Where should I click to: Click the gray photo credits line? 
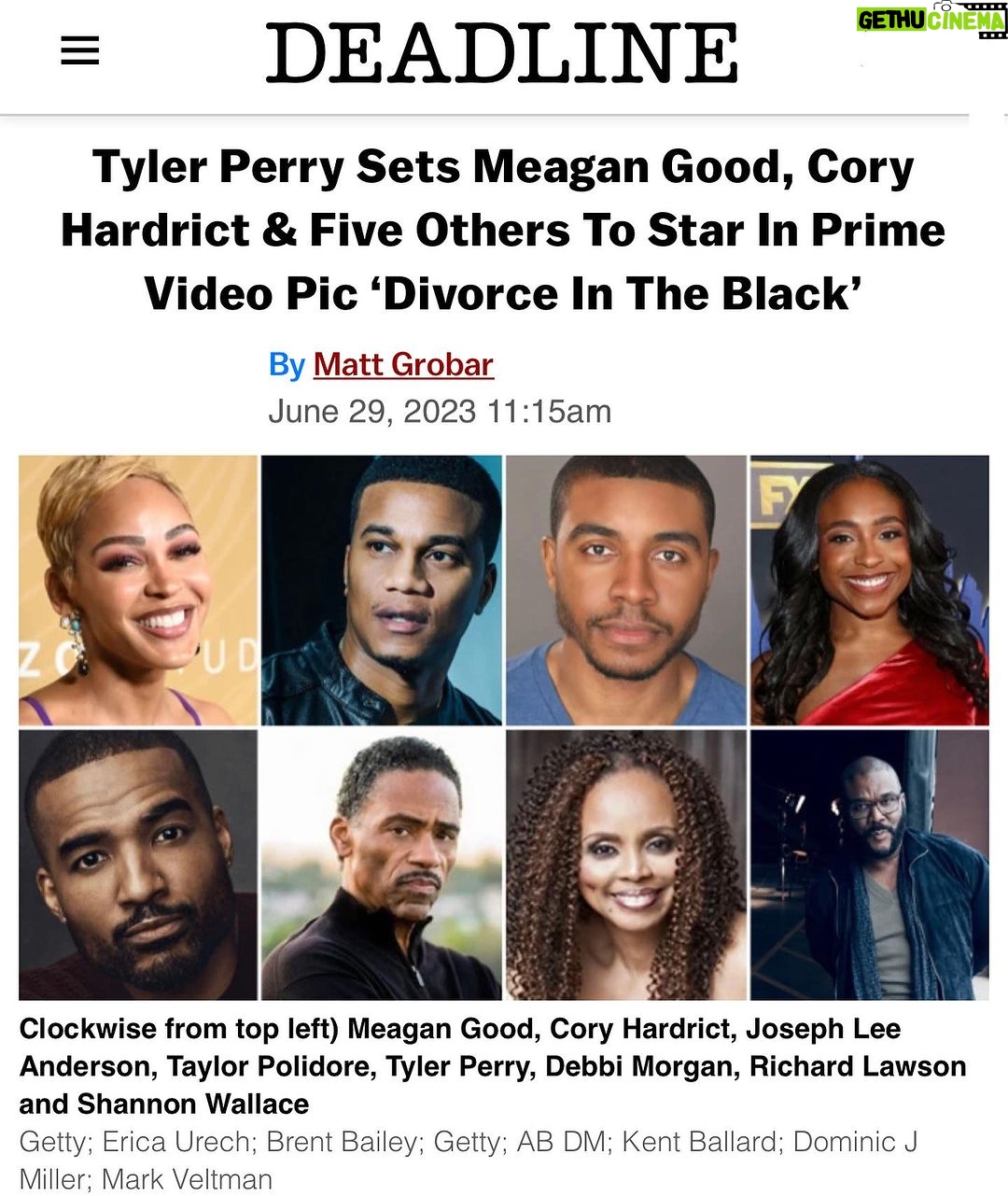[469, 1160]
